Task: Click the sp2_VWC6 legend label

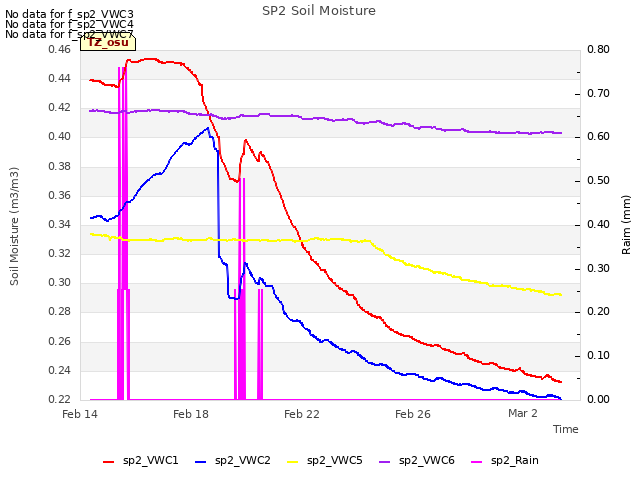Action: (427, 460)
